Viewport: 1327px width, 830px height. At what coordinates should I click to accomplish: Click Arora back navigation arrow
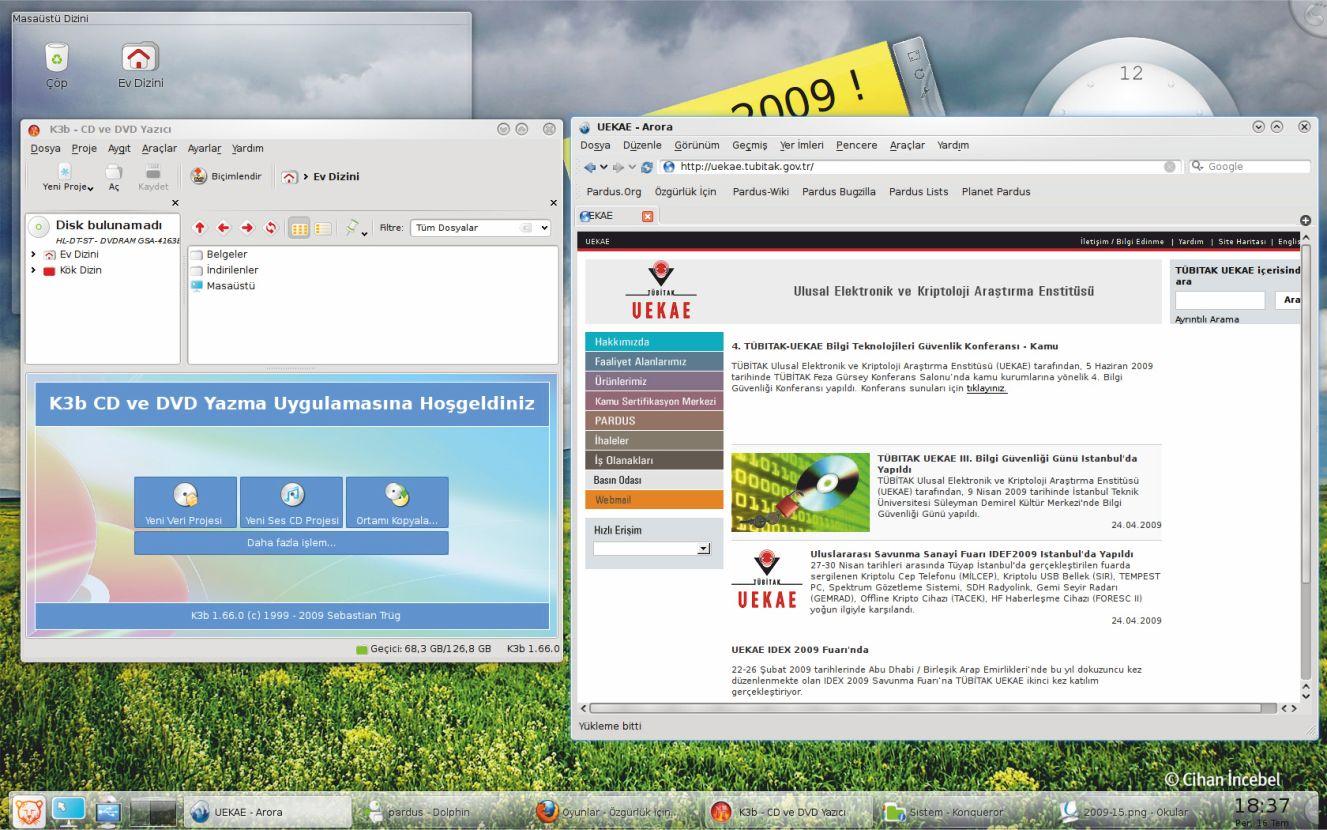tap(589, 167)
